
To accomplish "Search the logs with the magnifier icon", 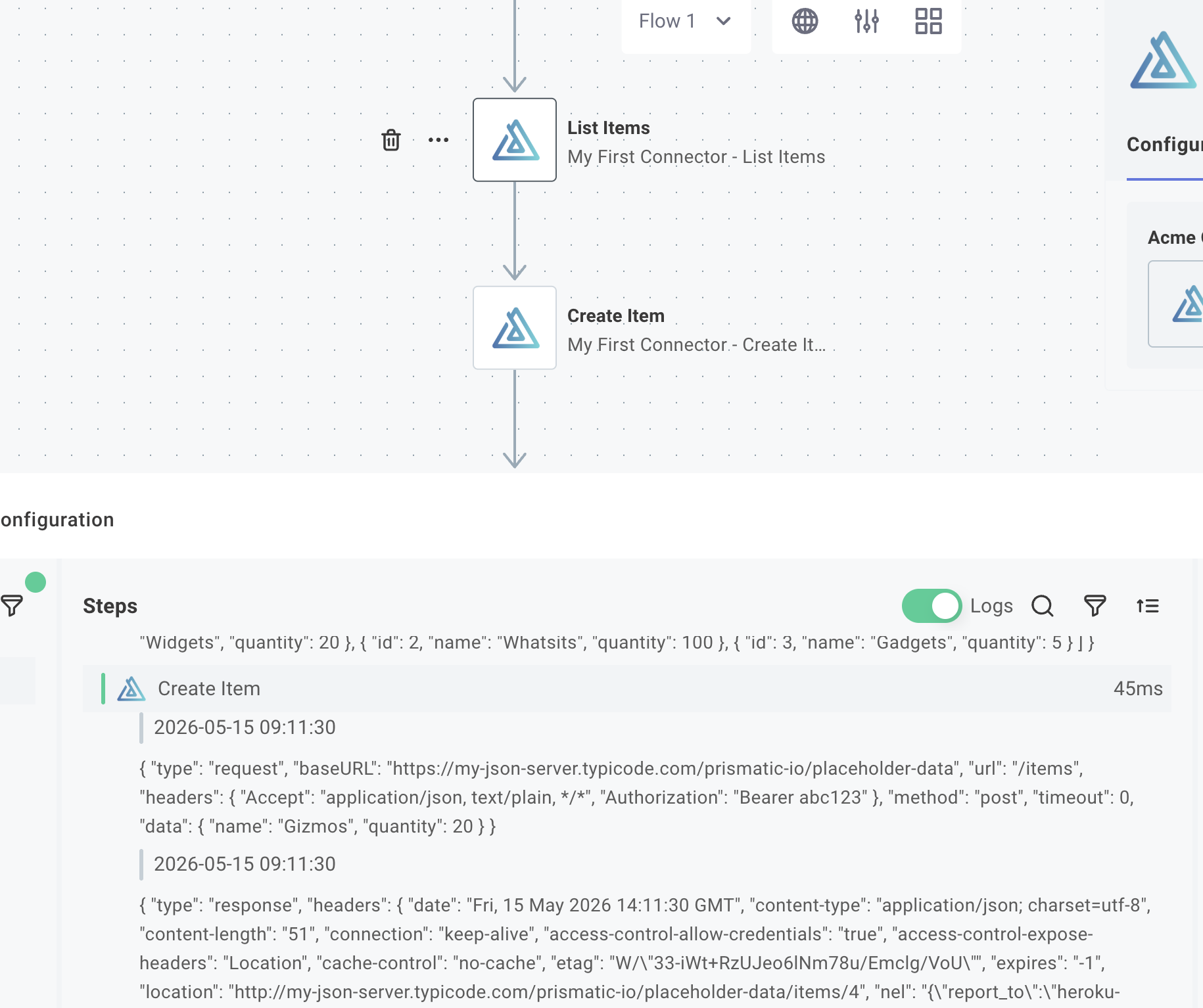I will 1043,606.
